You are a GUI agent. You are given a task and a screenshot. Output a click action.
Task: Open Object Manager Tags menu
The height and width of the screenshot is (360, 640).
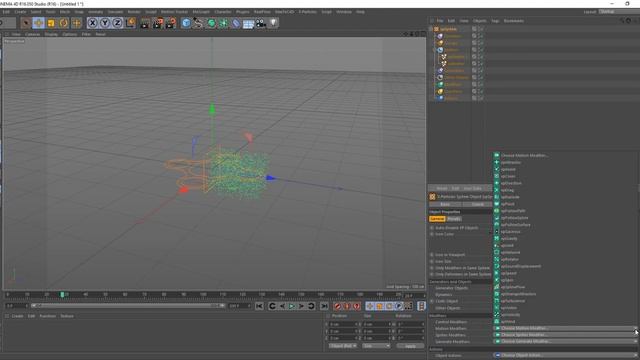pos(495,21)
